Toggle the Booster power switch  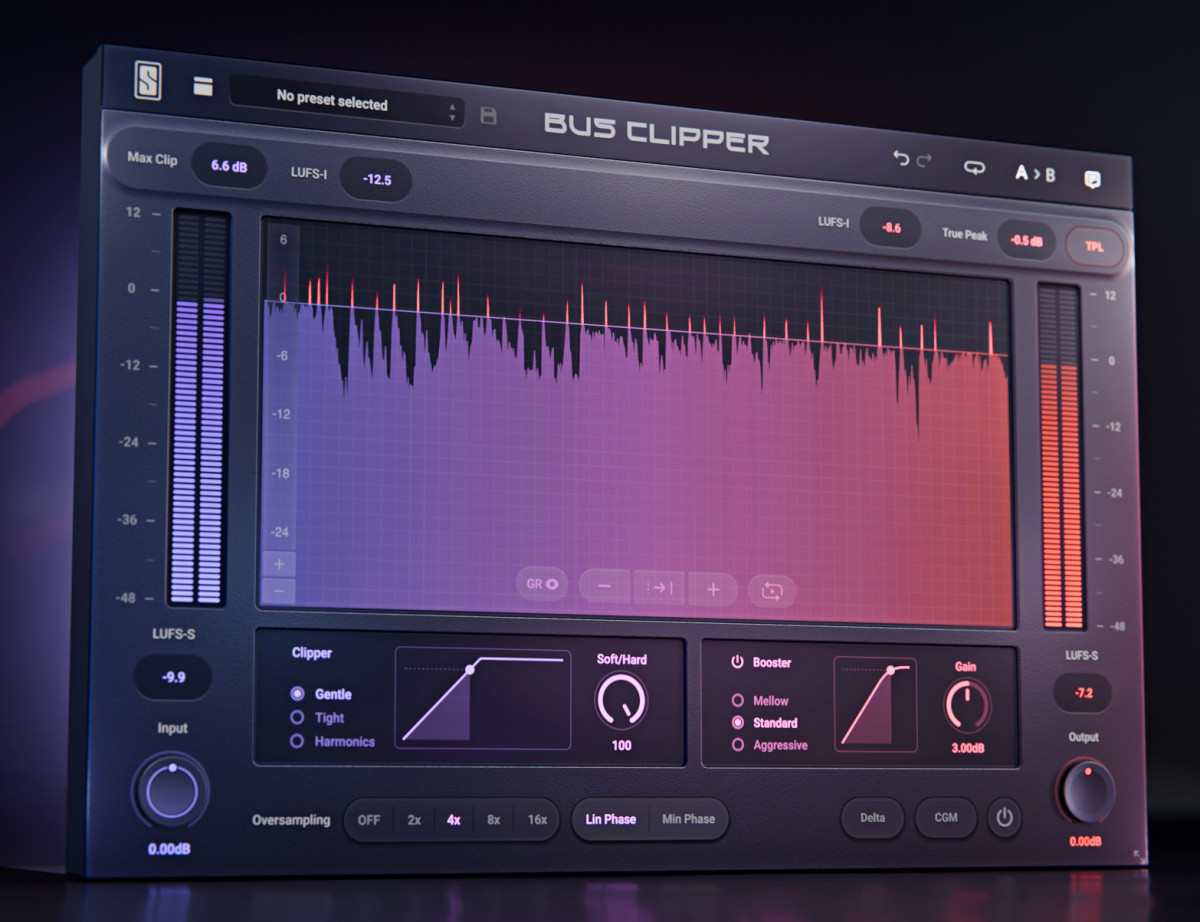click(737, 662)
